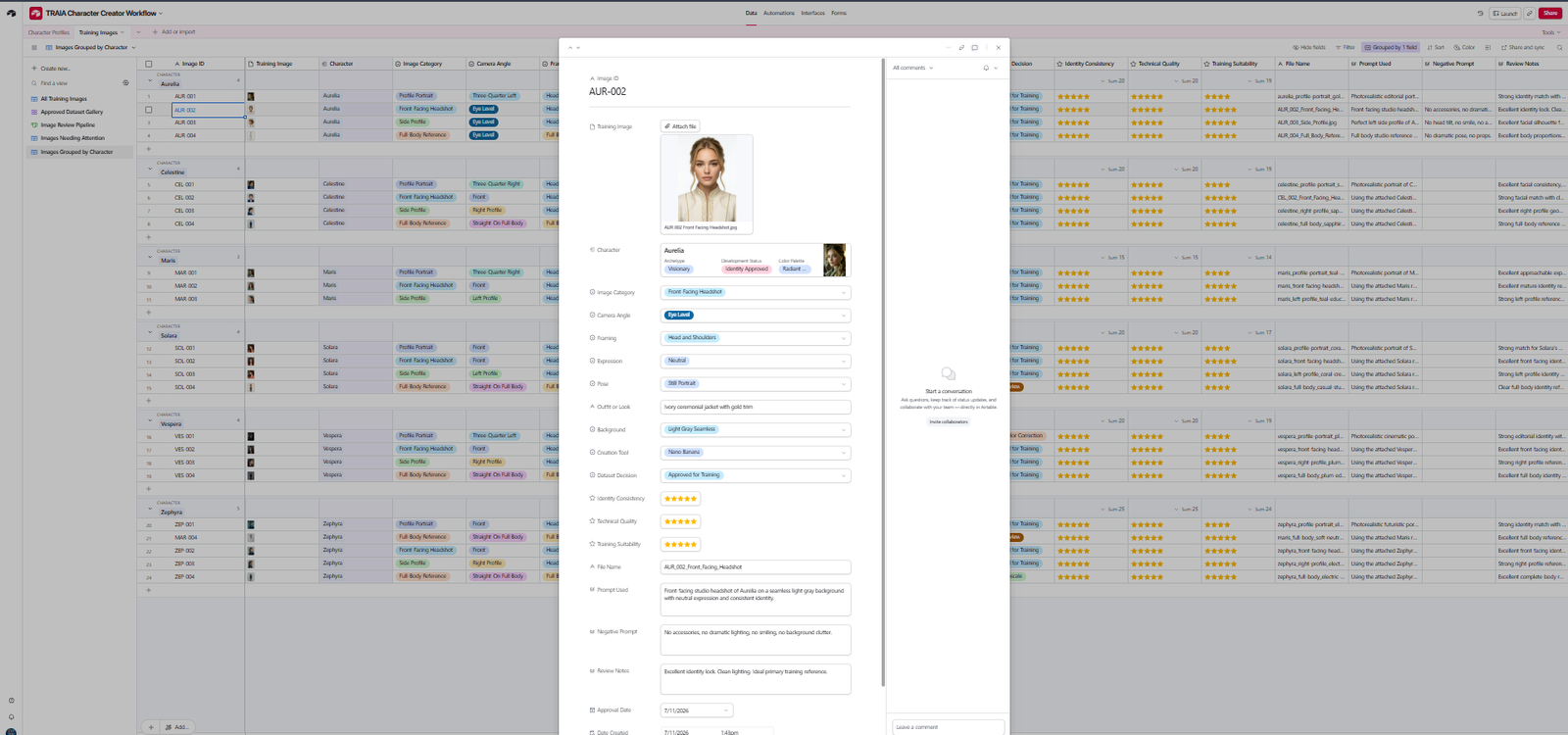Click the Outfit or Look text field
The width and height of the screenshot is (1568, 735).
pyautogui.click(x=756, y=407)
